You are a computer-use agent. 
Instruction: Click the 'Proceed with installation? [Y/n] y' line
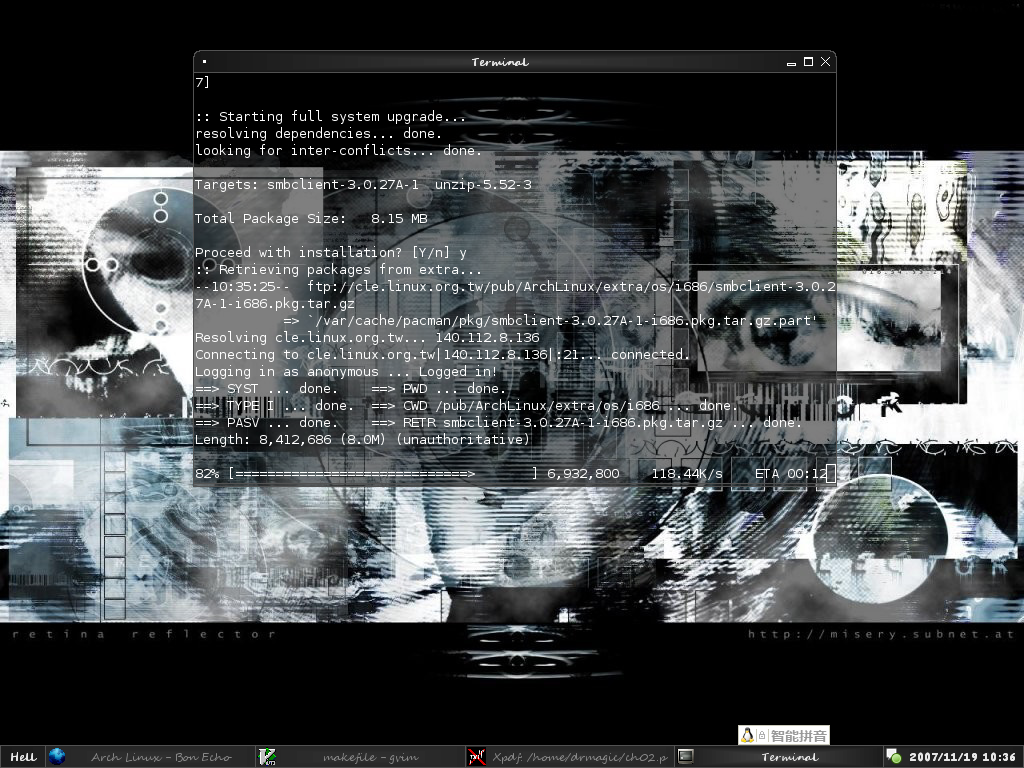tap(330, 253)
